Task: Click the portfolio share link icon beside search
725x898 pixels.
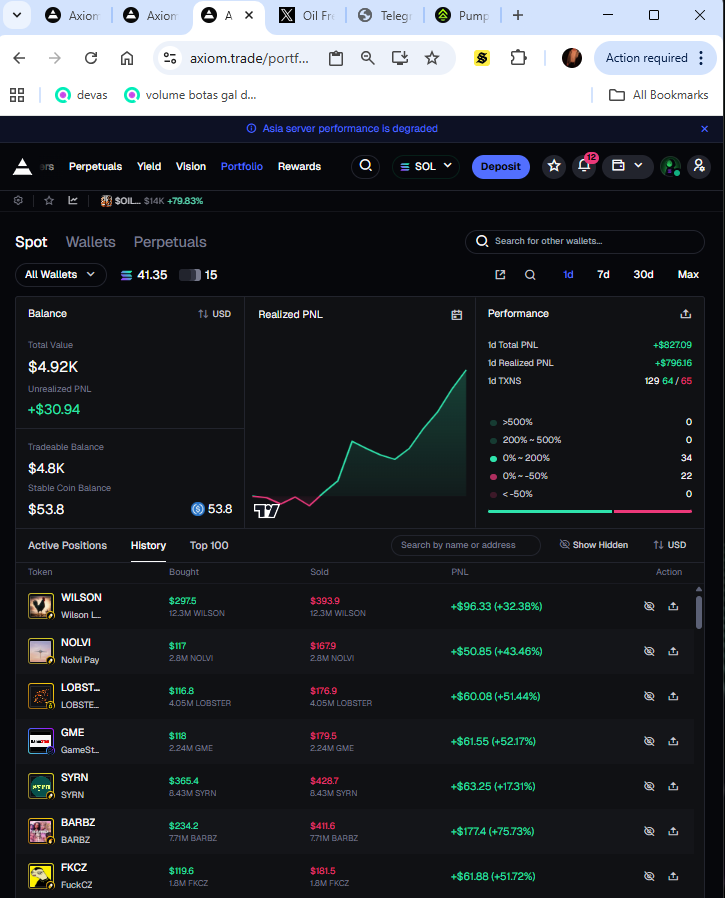Action: pyautogui.click(x=500, y=275)
